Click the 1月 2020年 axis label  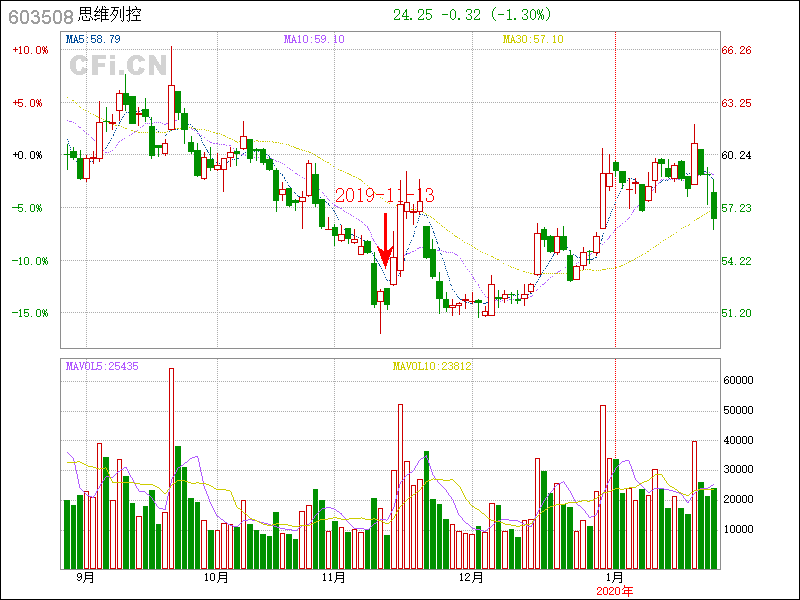[615, 583]
